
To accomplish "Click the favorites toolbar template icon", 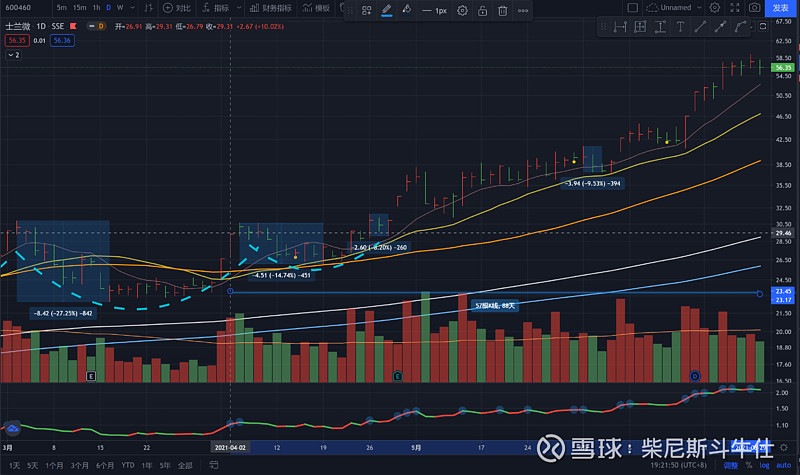I will coord(366,10).
